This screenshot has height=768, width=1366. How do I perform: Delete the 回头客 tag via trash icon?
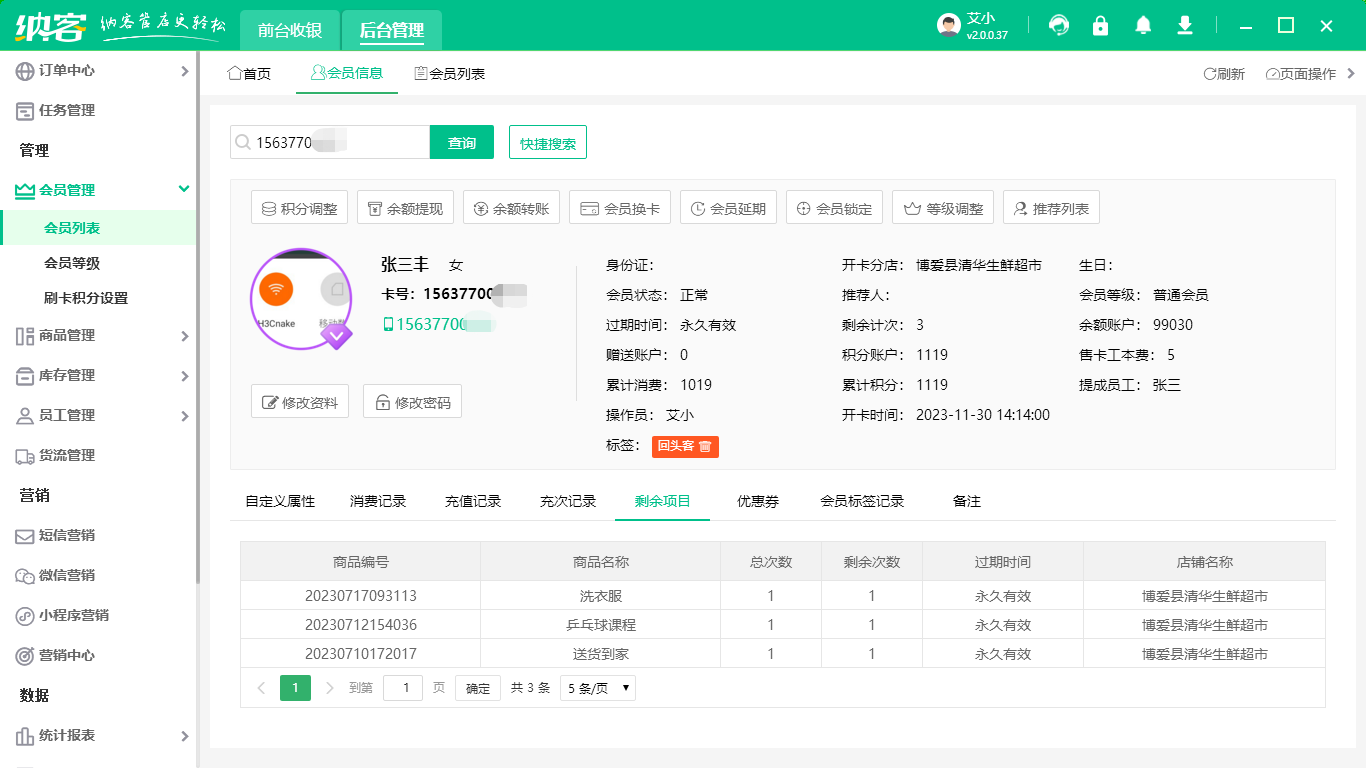point(705,446)
